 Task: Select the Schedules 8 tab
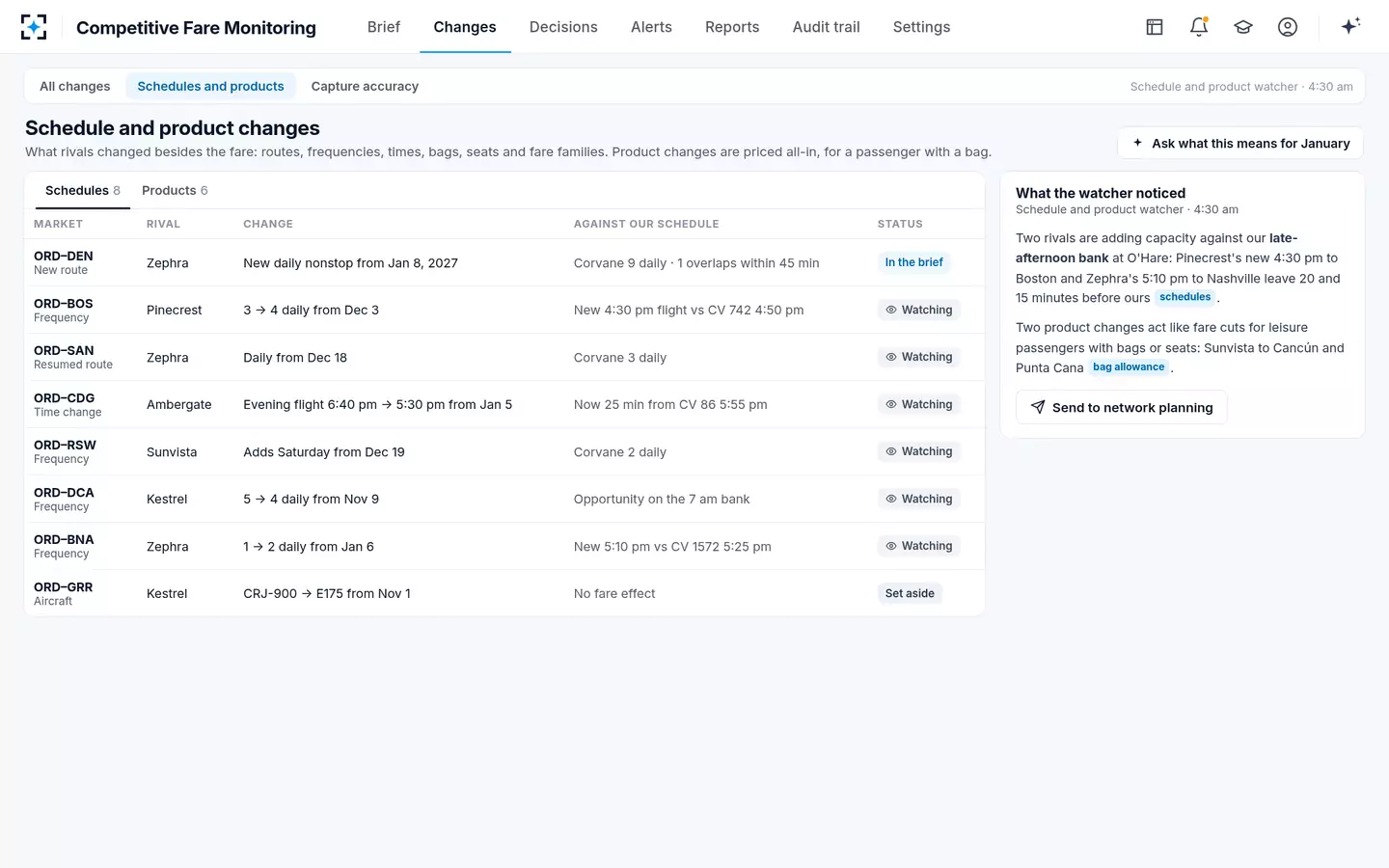click(83, 190)
